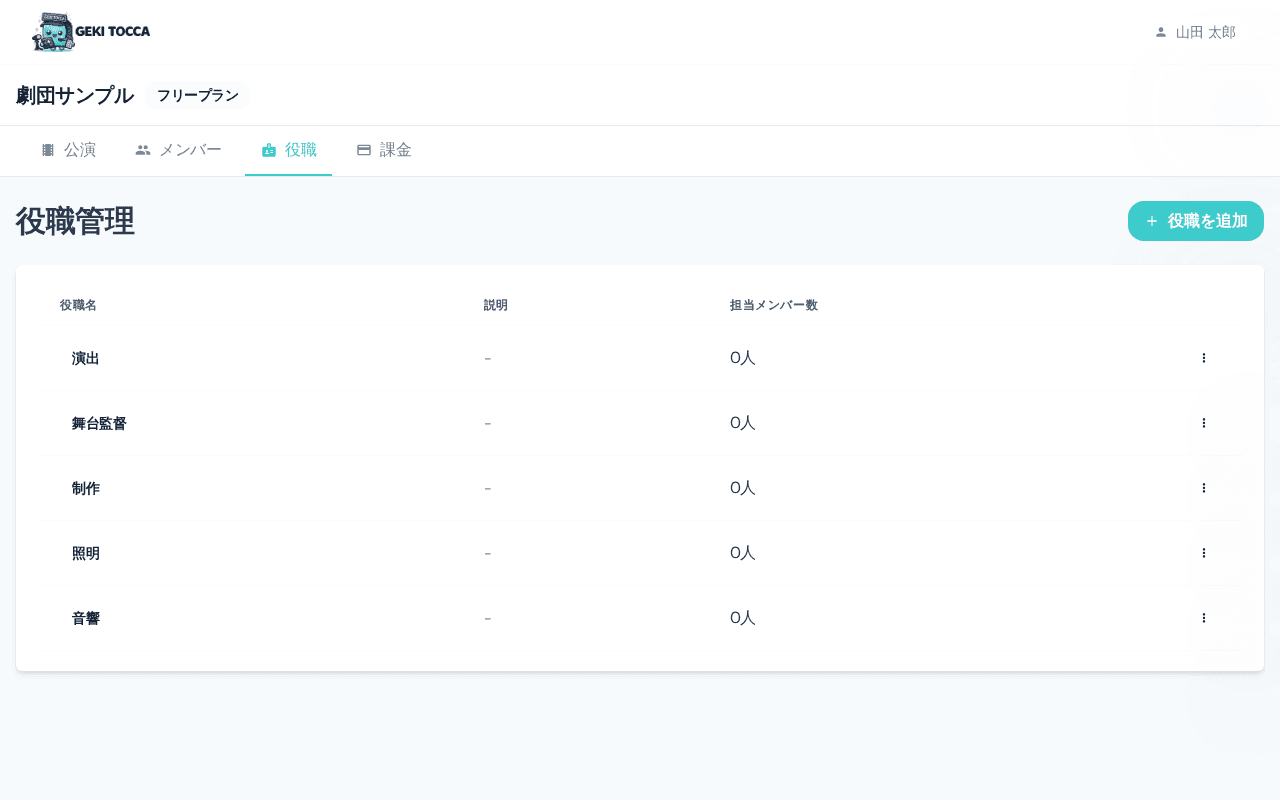Click the user avatar icon
The height and width of the screenshot is (800, 1280).
click(x=1161, y=32)
